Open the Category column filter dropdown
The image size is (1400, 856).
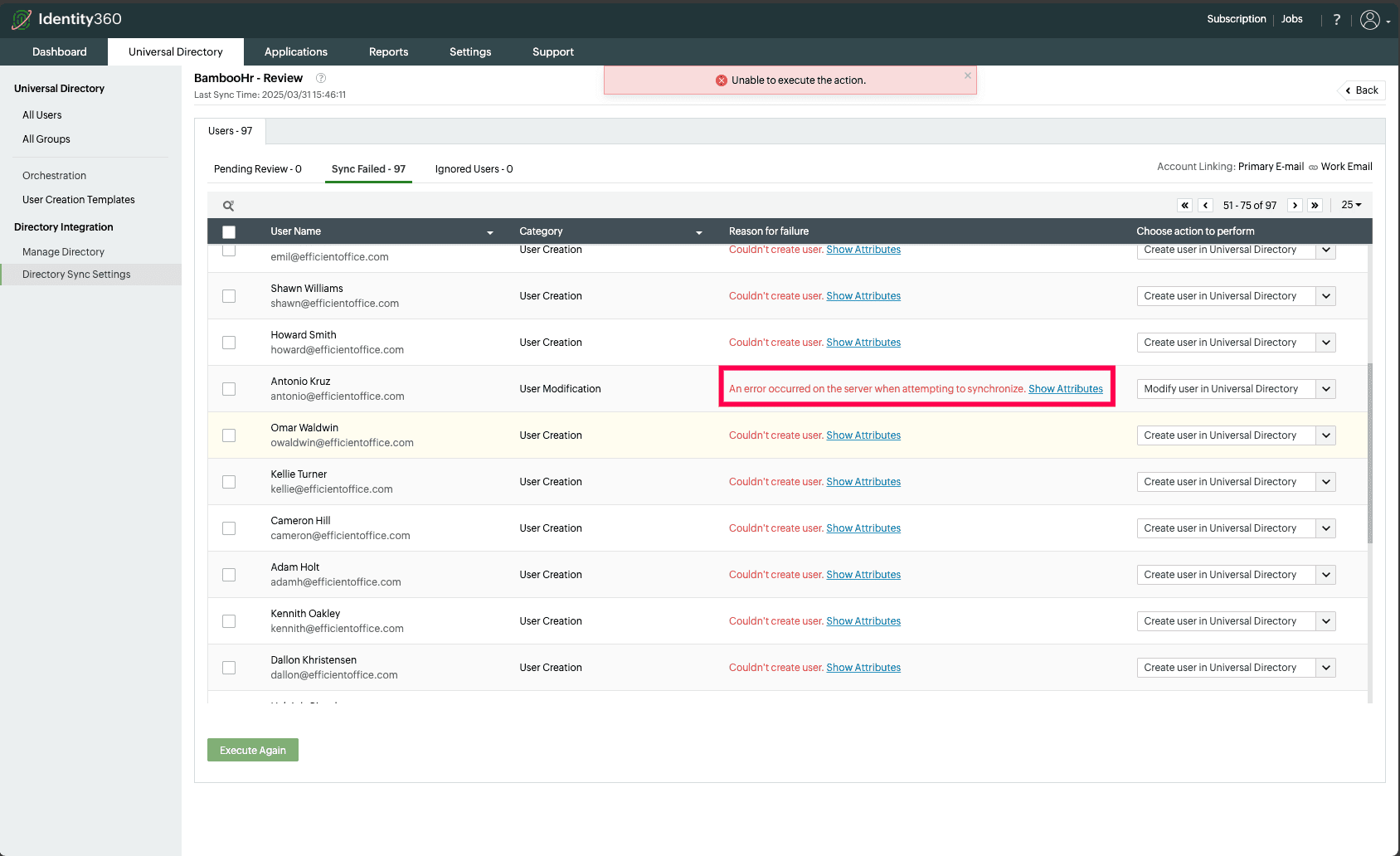click(x=699, y=232)
